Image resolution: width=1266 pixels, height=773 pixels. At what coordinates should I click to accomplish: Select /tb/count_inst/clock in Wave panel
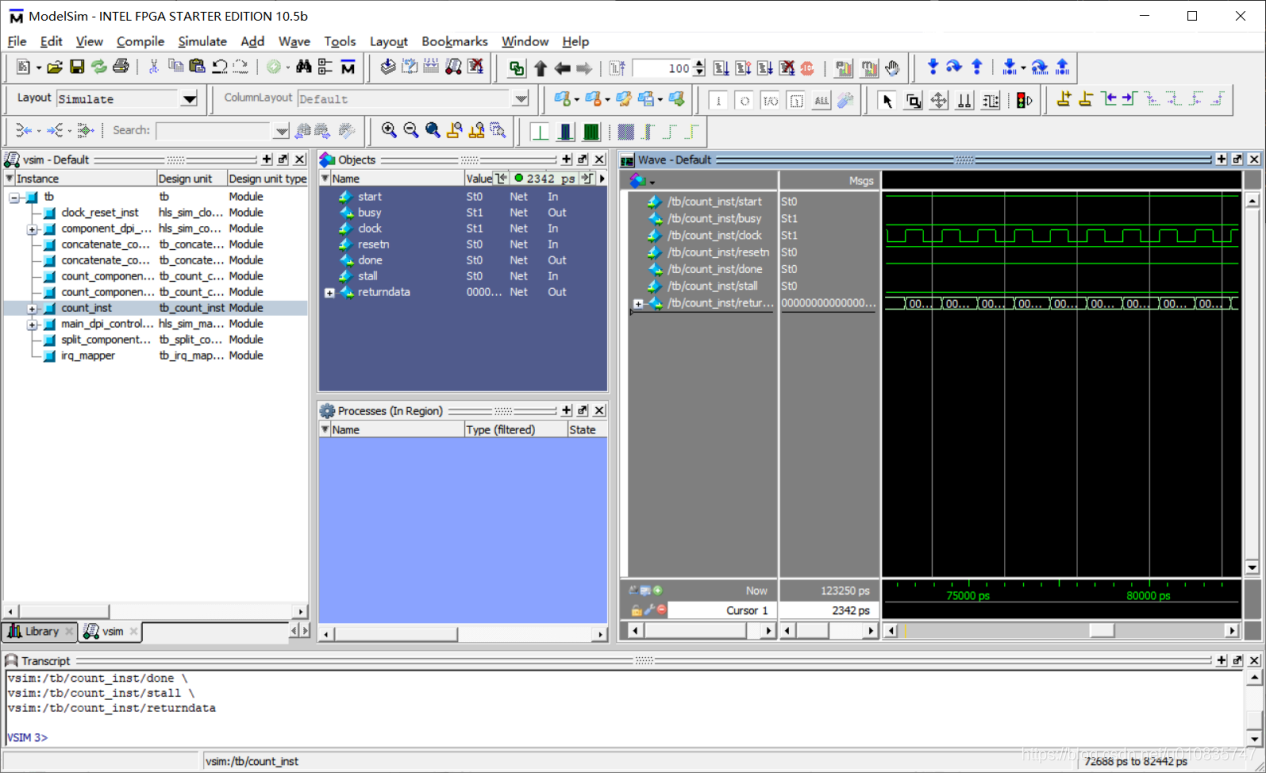click(x=715, y=235)
